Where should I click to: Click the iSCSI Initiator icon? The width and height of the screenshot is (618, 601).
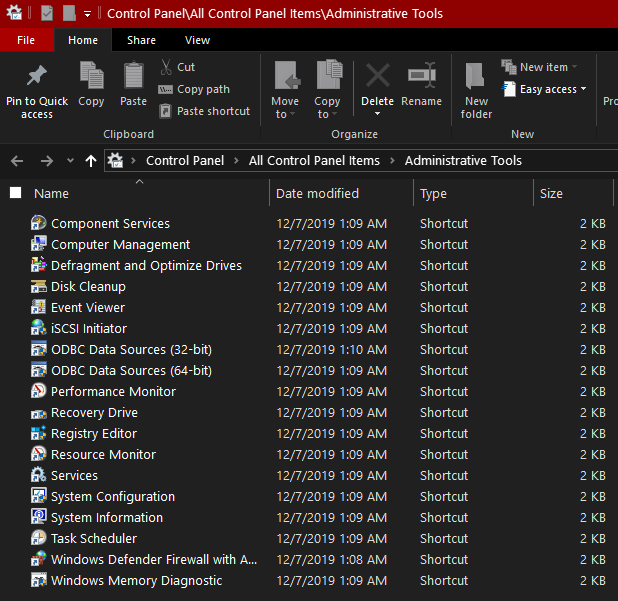39,328
